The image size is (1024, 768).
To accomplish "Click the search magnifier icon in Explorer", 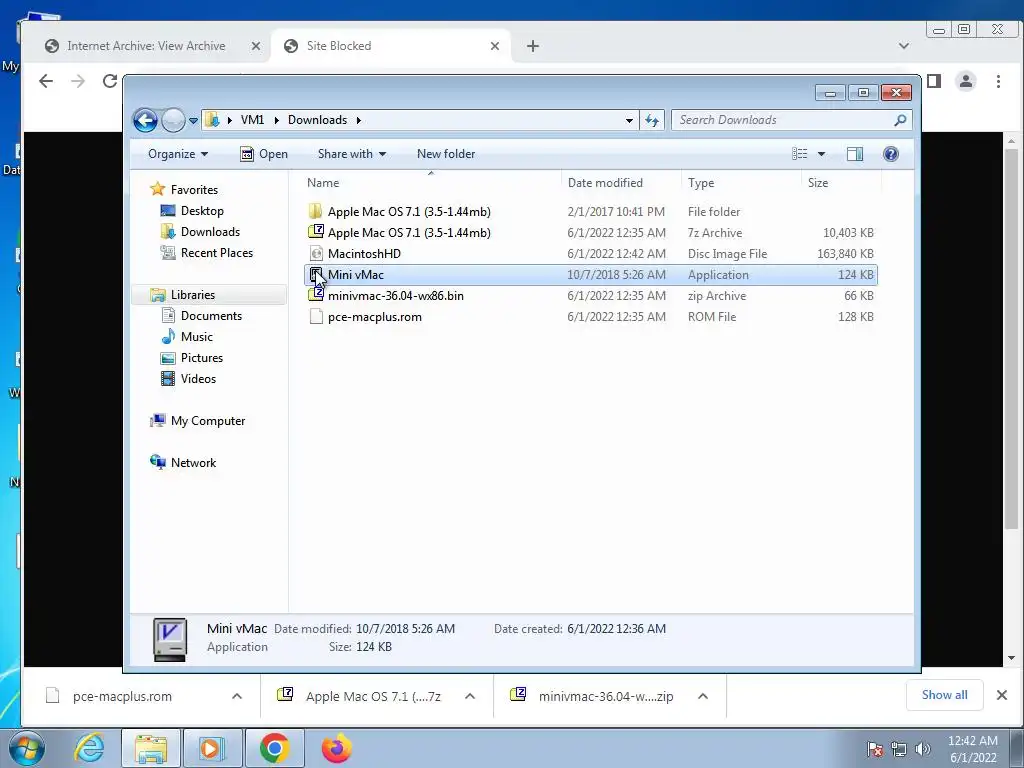I will (x=900, y=120).
